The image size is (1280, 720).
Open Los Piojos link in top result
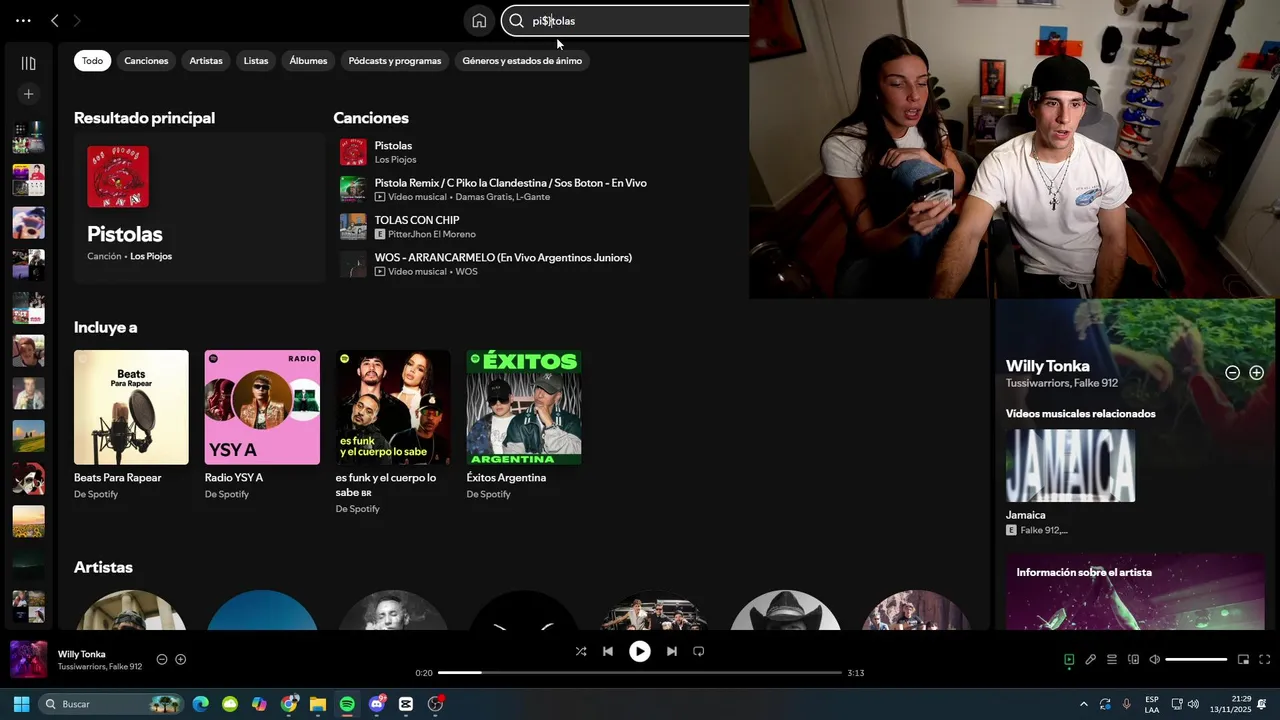[151, 256]
